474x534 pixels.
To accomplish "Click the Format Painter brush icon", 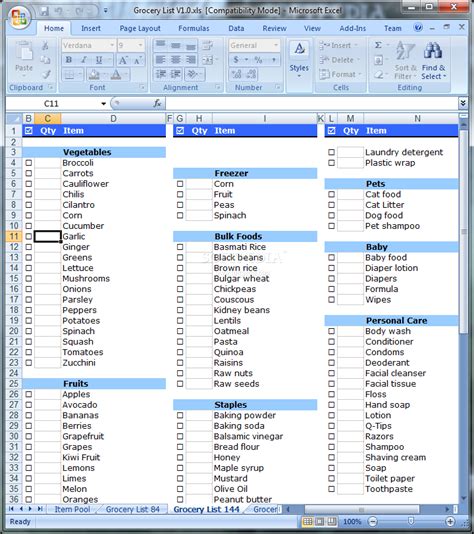I will click(46, 74).
